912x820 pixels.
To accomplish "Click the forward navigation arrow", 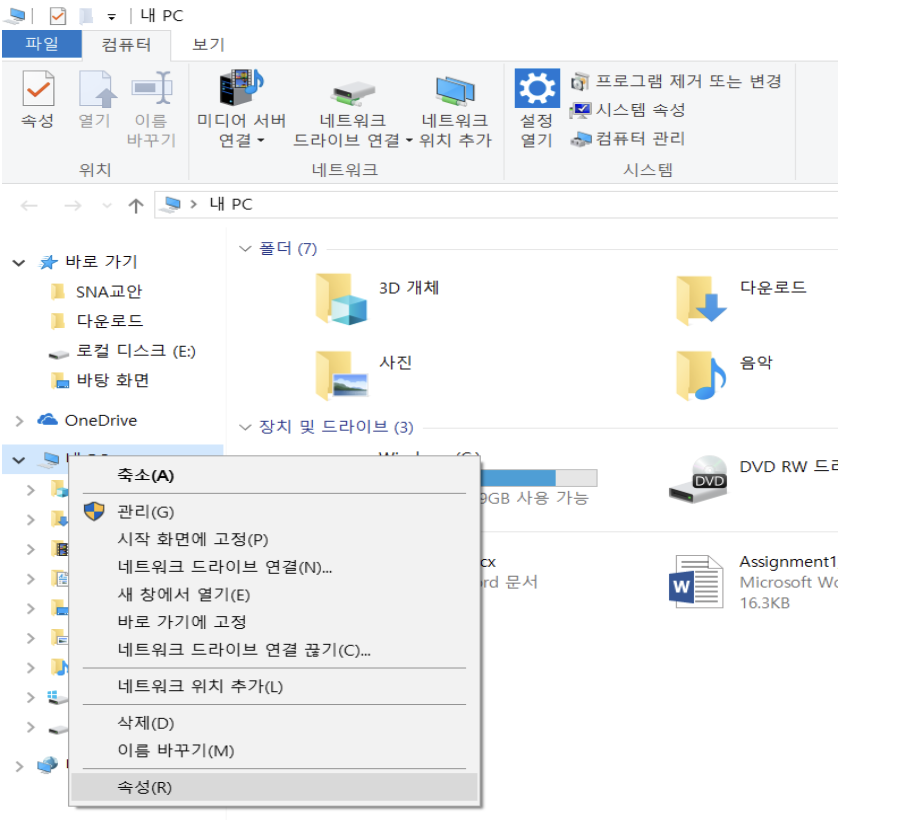I will point(73,205).
